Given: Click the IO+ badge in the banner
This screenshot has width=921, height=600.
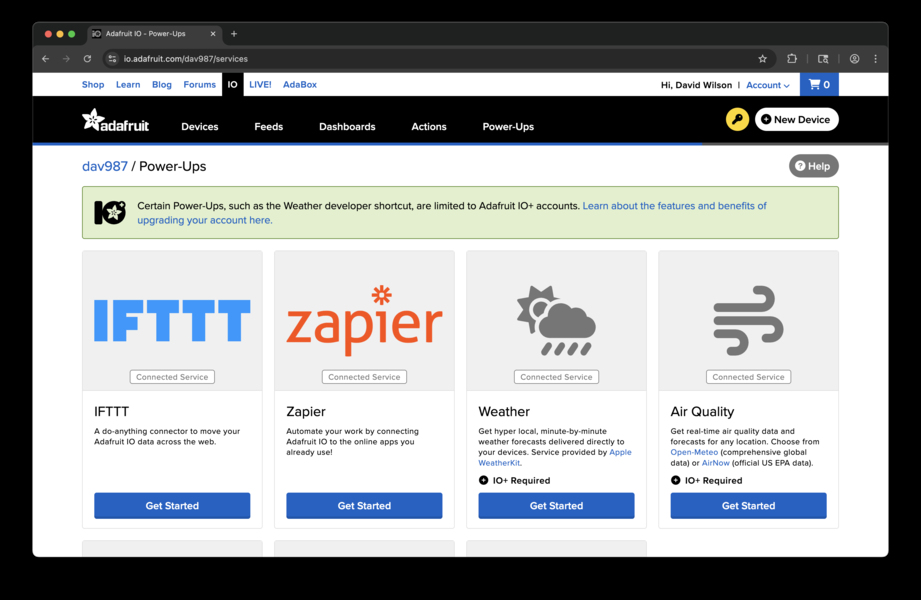Looking at the screenshot, I should pyautogui.click(x=110, y=211).
